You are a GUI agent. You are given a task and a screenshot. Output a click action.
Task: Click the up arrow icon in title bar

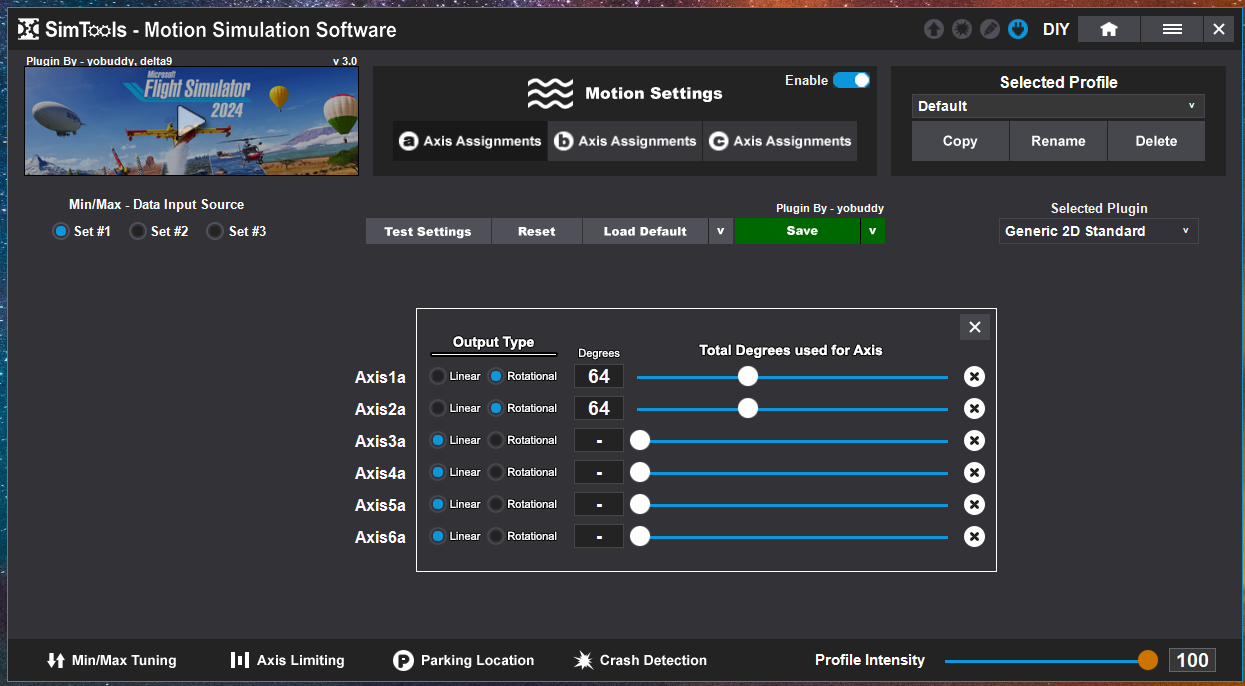pos(933,29)
